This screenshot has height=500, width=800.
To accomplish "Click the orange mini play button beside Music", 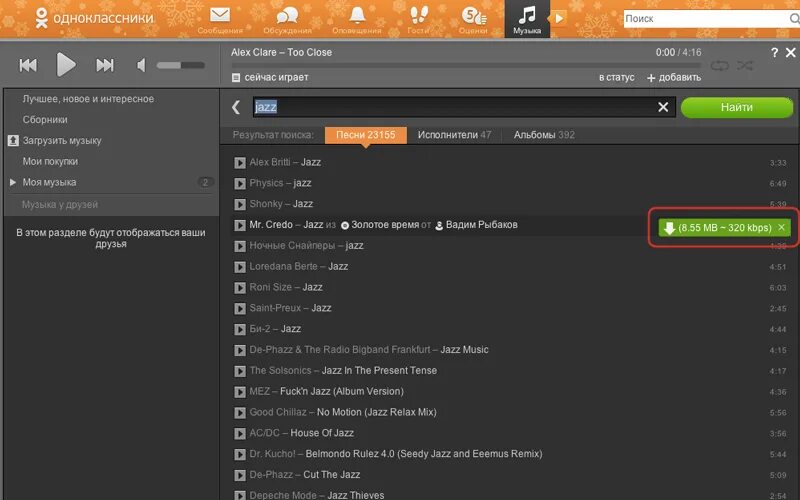I will click(x=559, y=18).
